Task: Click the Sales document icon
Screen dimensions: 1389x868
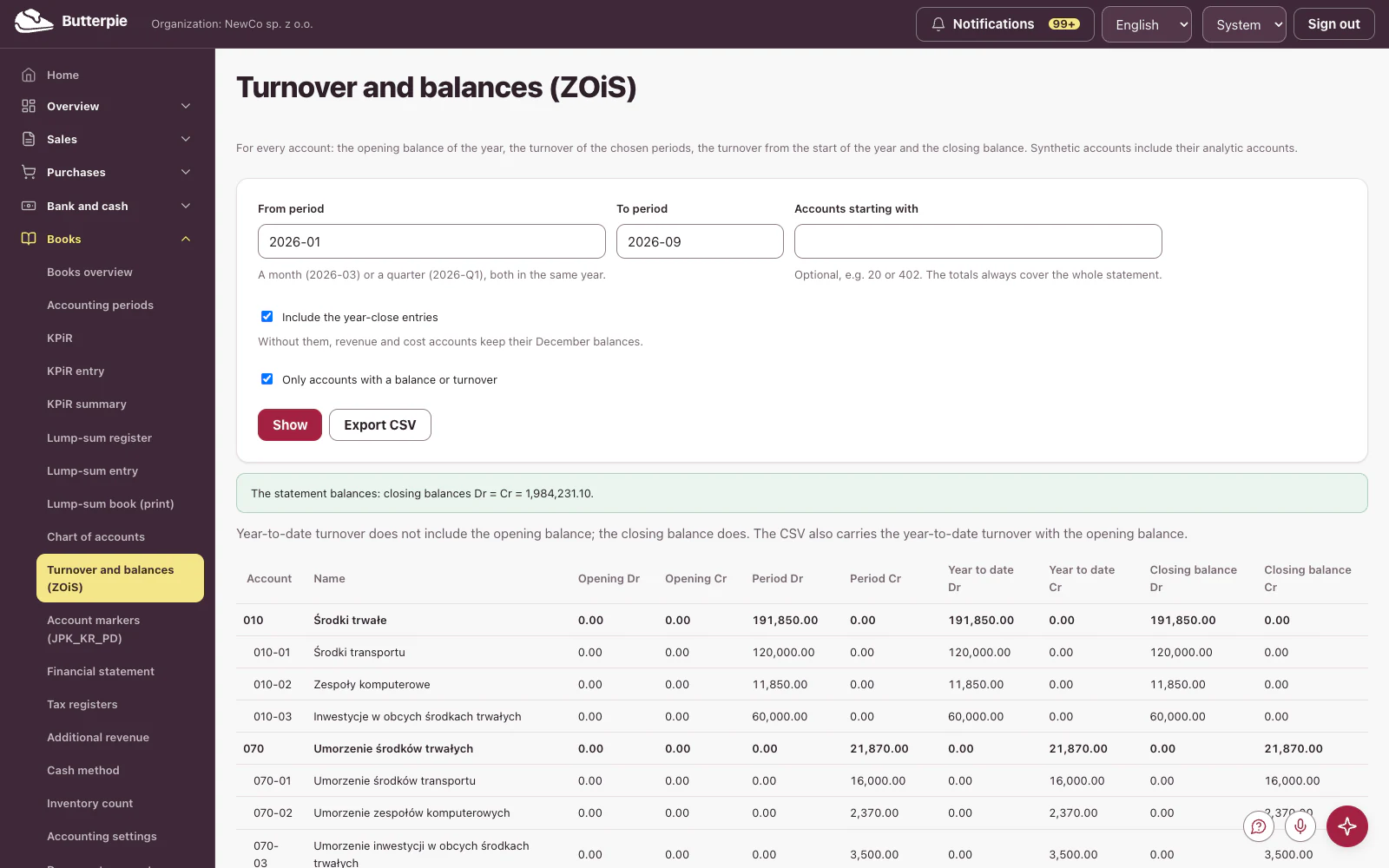Action: [x=29, y=139]
